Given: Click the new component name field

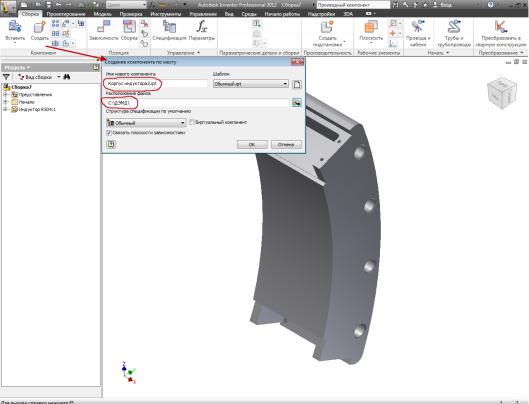Looking at the screenshot, I should tap(156, 83).
